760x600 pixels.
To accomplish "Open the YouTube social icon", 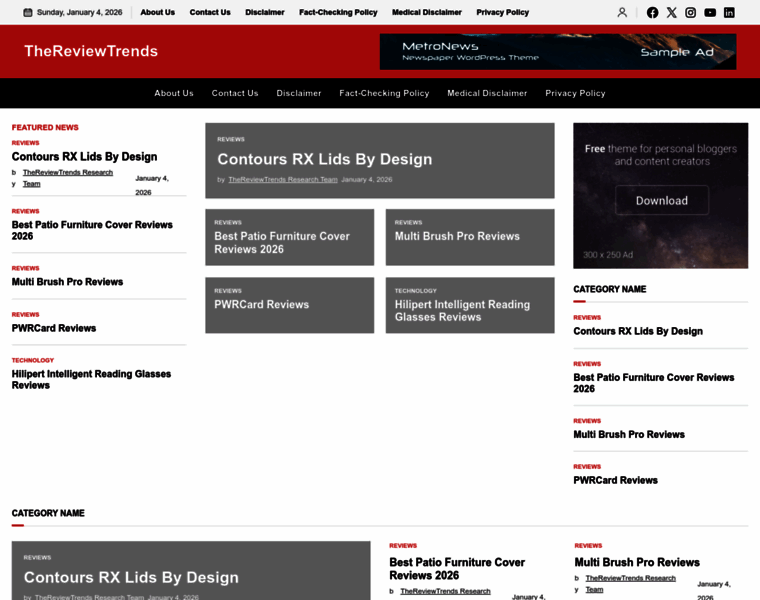I will (x=710, y=12).
